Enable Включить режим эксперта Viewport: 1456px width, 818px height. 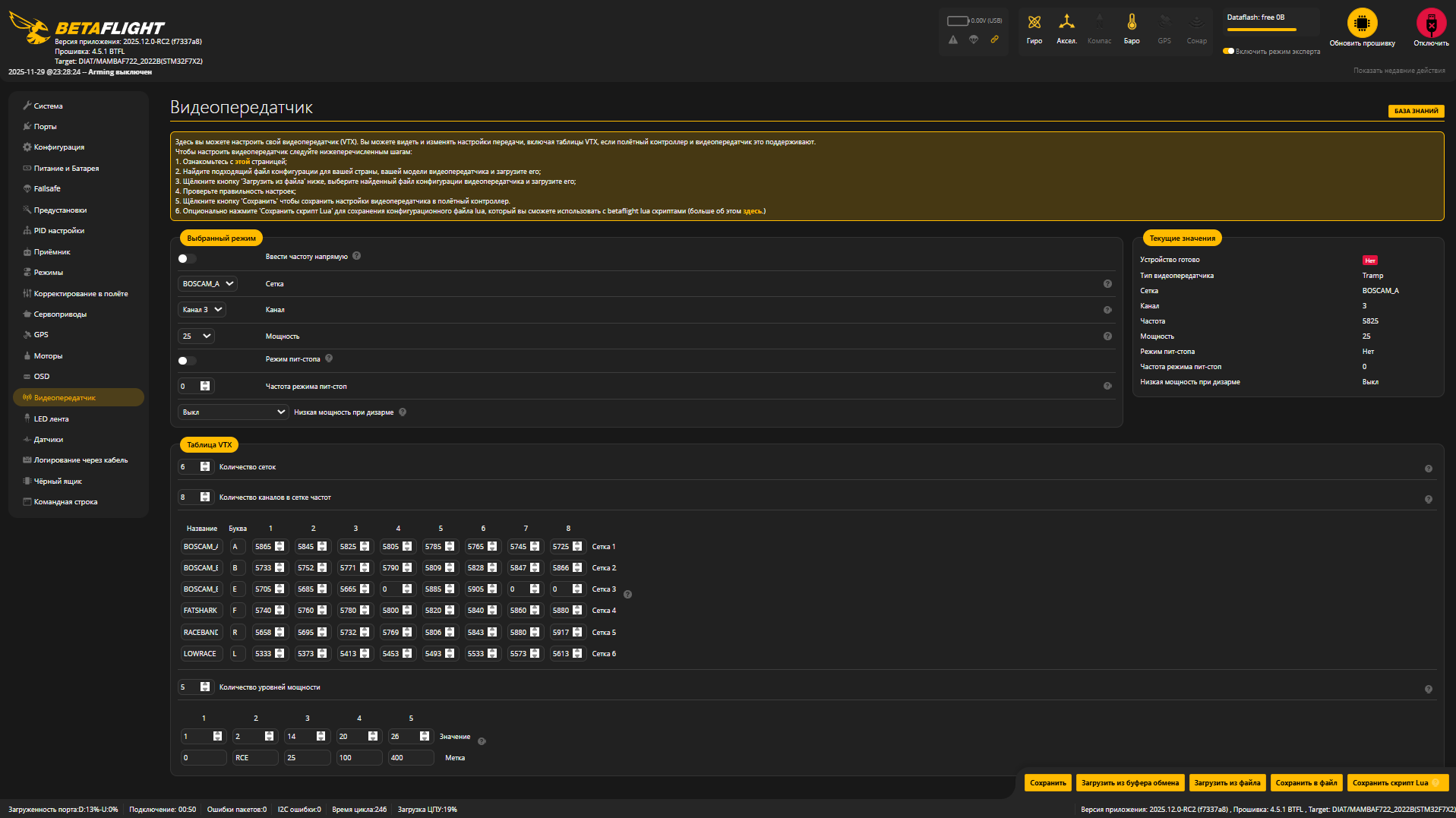(1230, 50)
